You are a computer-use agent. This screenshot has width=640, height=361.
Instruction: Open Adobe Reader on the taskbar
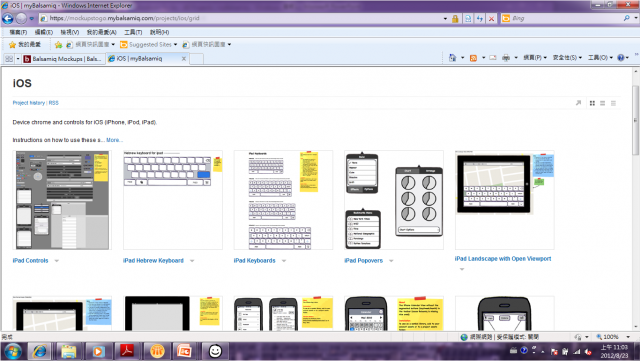click(x=127, y=351)
